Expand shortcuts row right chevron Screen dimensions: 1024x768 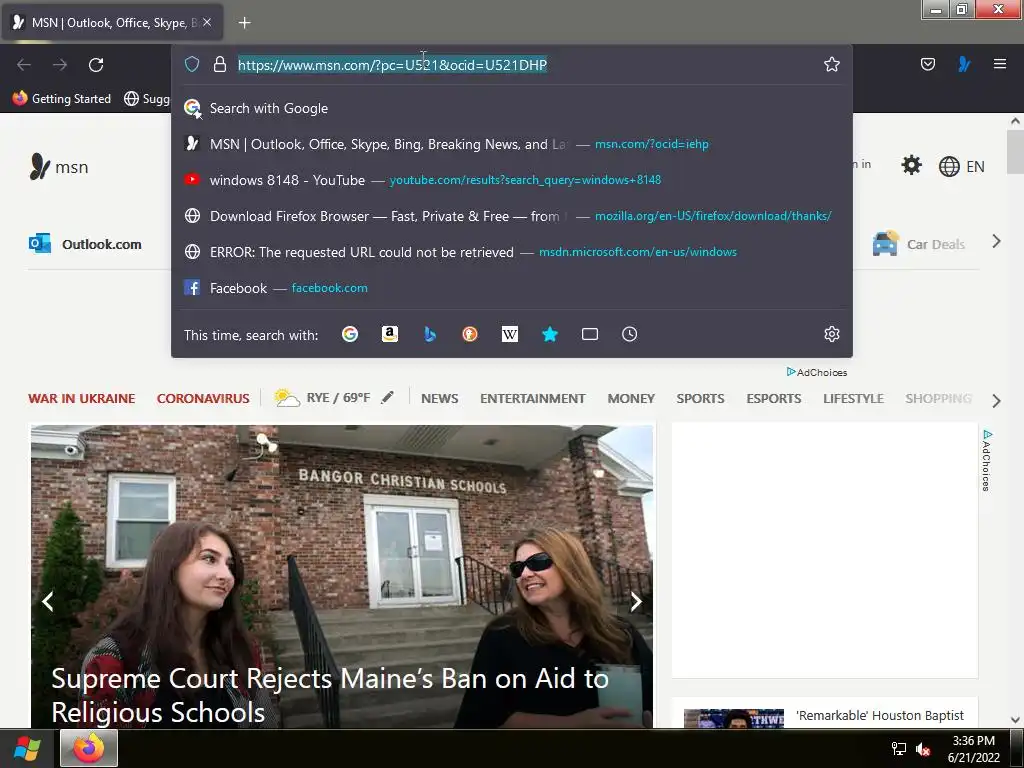[x=997, y=242]
